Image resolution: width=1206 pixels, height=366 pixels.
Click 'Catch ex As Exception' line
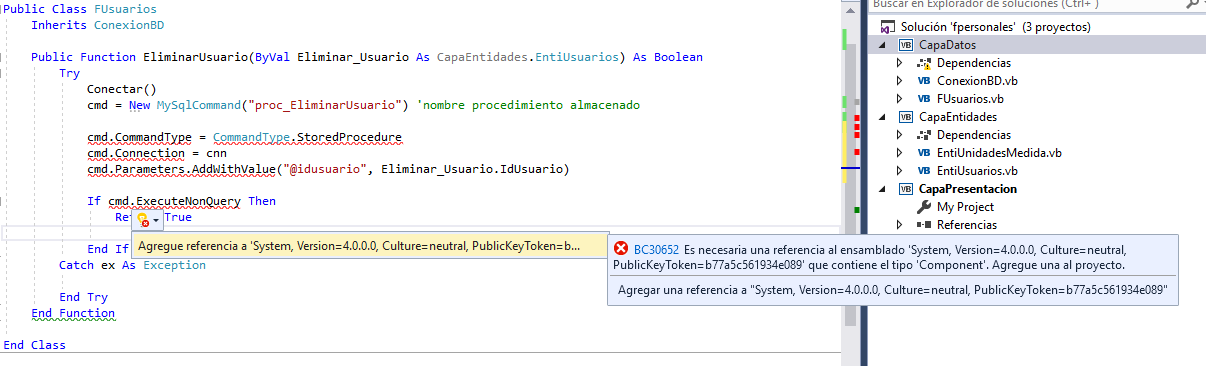coord(132,265)
